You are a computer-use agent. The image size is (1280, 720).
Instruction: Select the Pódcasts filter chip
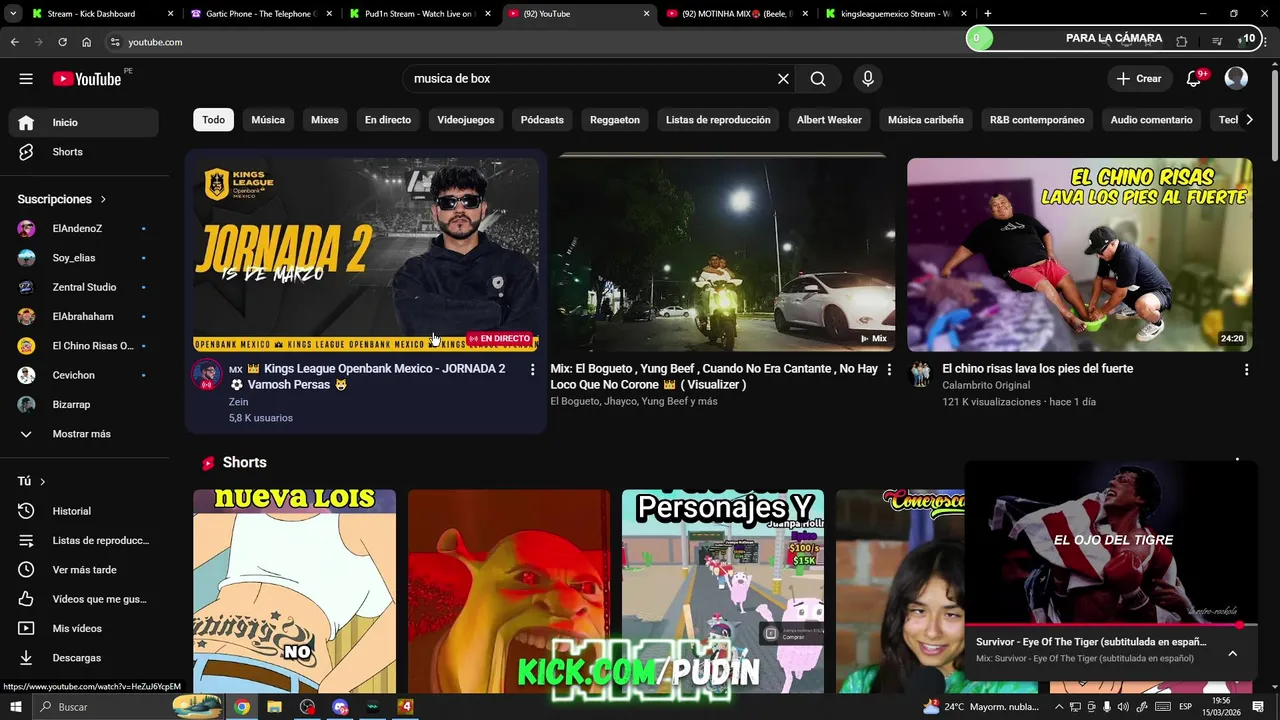(542, 120)
